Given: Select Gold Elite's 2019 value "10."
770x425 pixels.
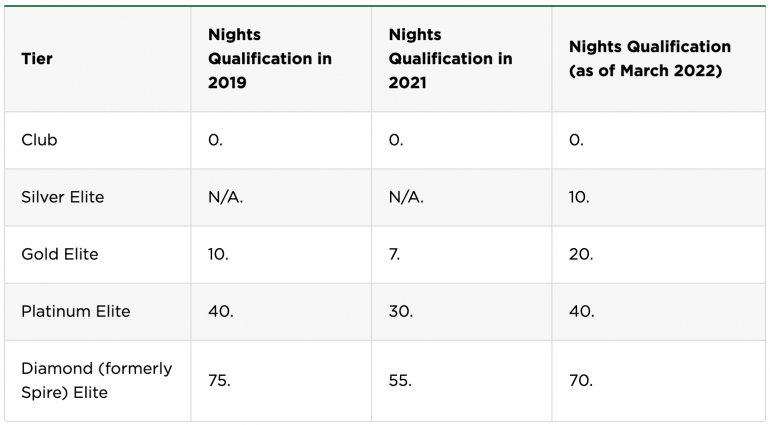Looking at the screenshot, I should [218, 254].
